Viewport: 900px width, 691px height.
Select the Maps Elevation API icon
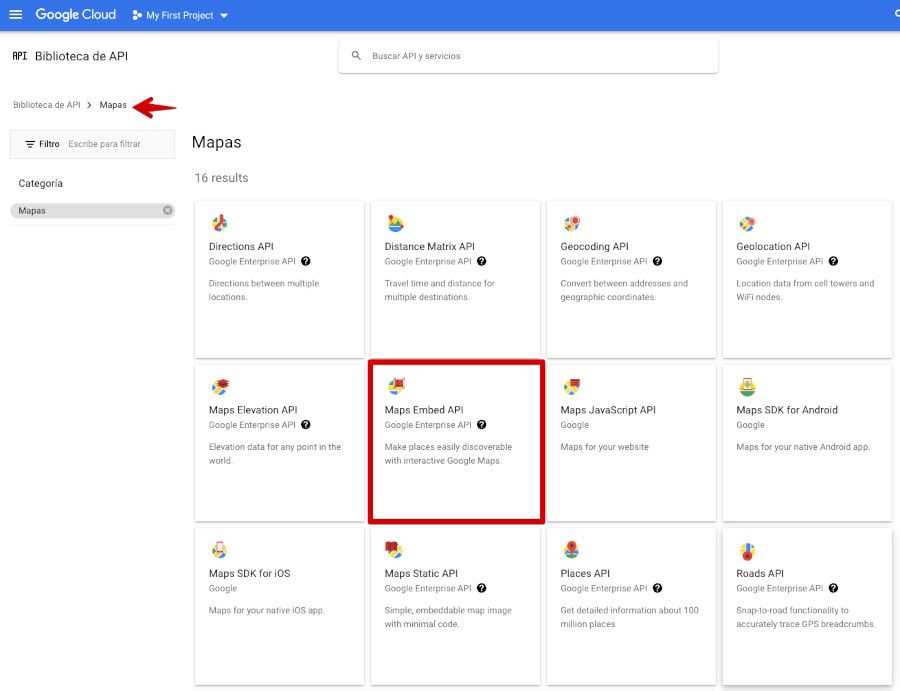(221, 385)
